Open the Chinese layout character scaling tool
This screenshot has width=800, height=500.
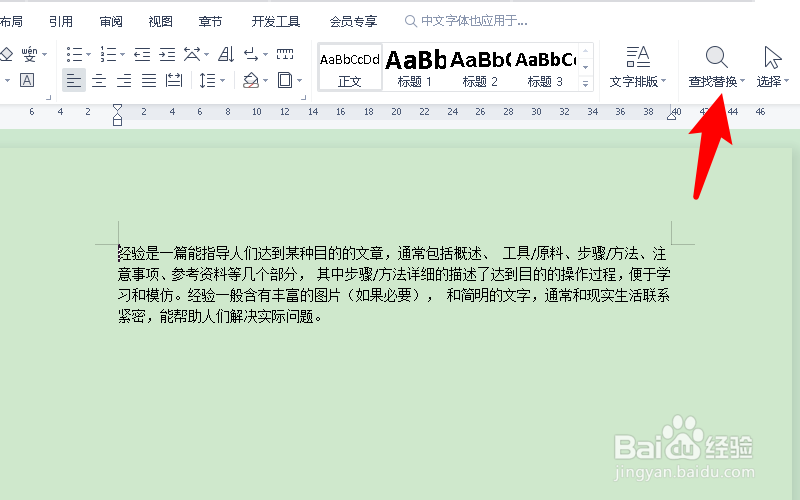pos(192,54)
